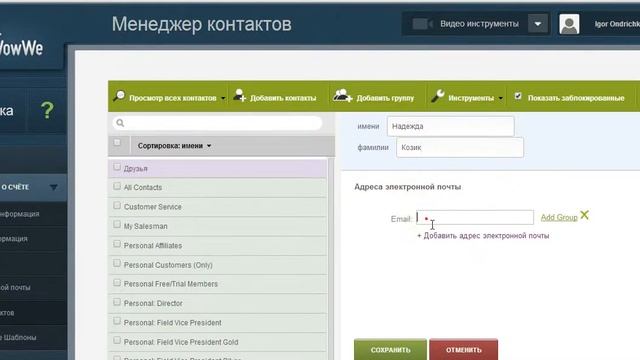This screenshot has height=360, width=640.
Task: Check the Personal Customers (Only) checkbox
Action: (117, 263)
